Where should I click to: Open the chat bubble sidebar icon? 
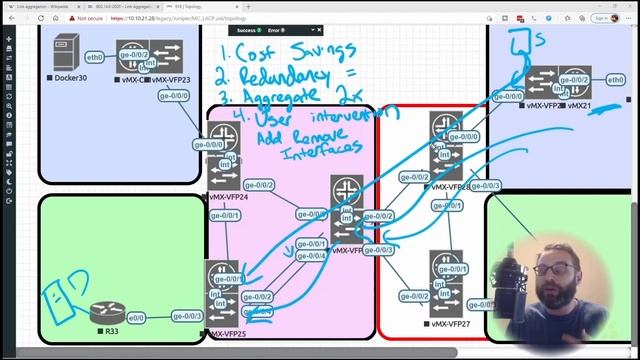9,144
